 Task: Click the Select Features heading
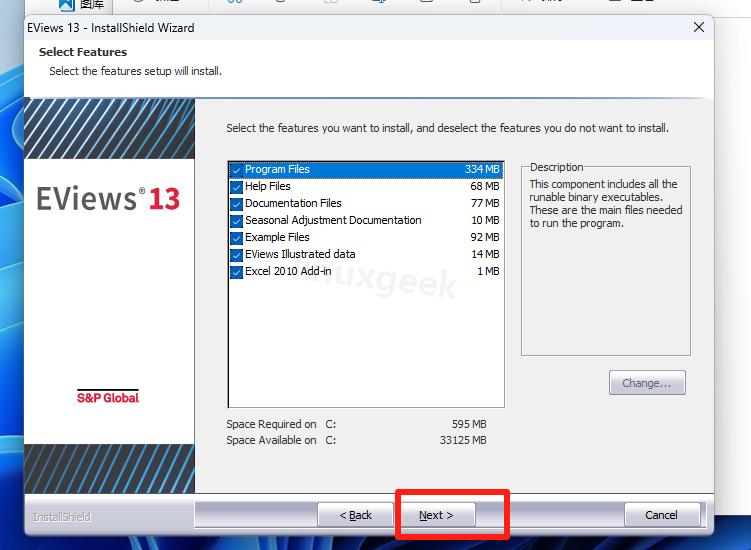pyautogui.click(x=83, y=52)
